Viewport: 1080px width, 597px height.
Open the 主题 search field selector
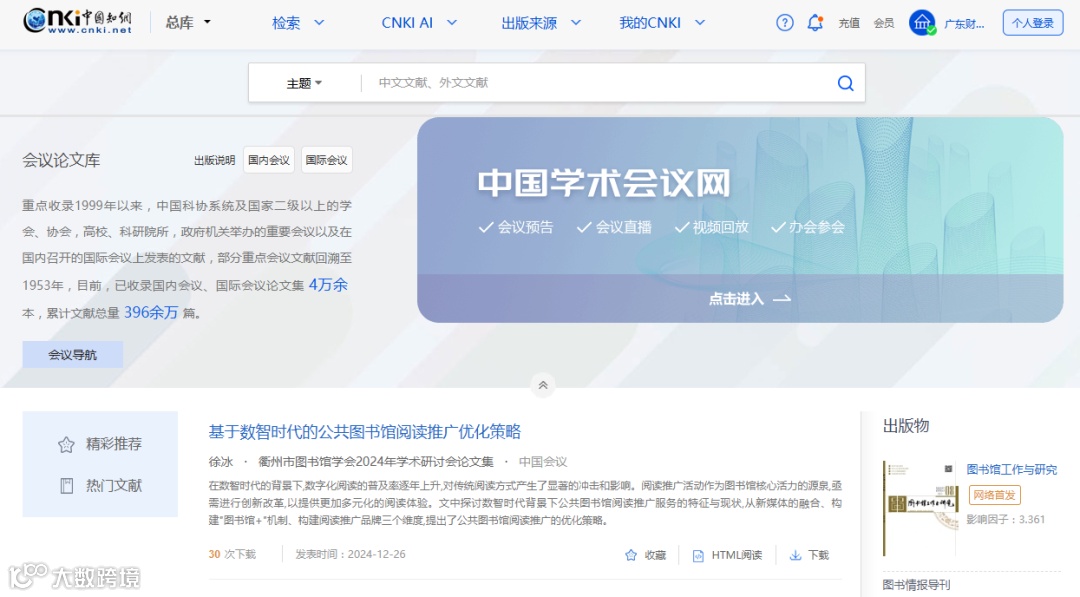pos(304,83)
